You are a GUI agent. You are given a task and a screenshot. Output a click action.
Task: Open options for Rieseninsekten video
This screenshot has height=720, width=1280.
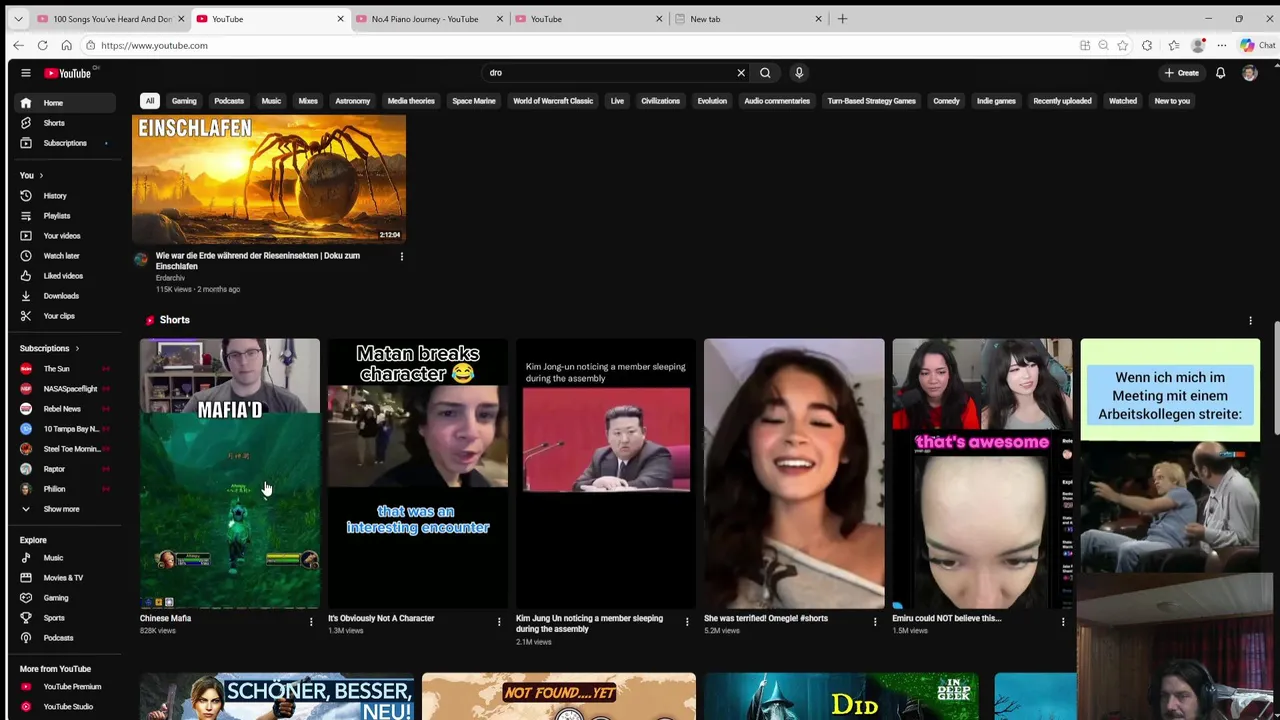402,257
